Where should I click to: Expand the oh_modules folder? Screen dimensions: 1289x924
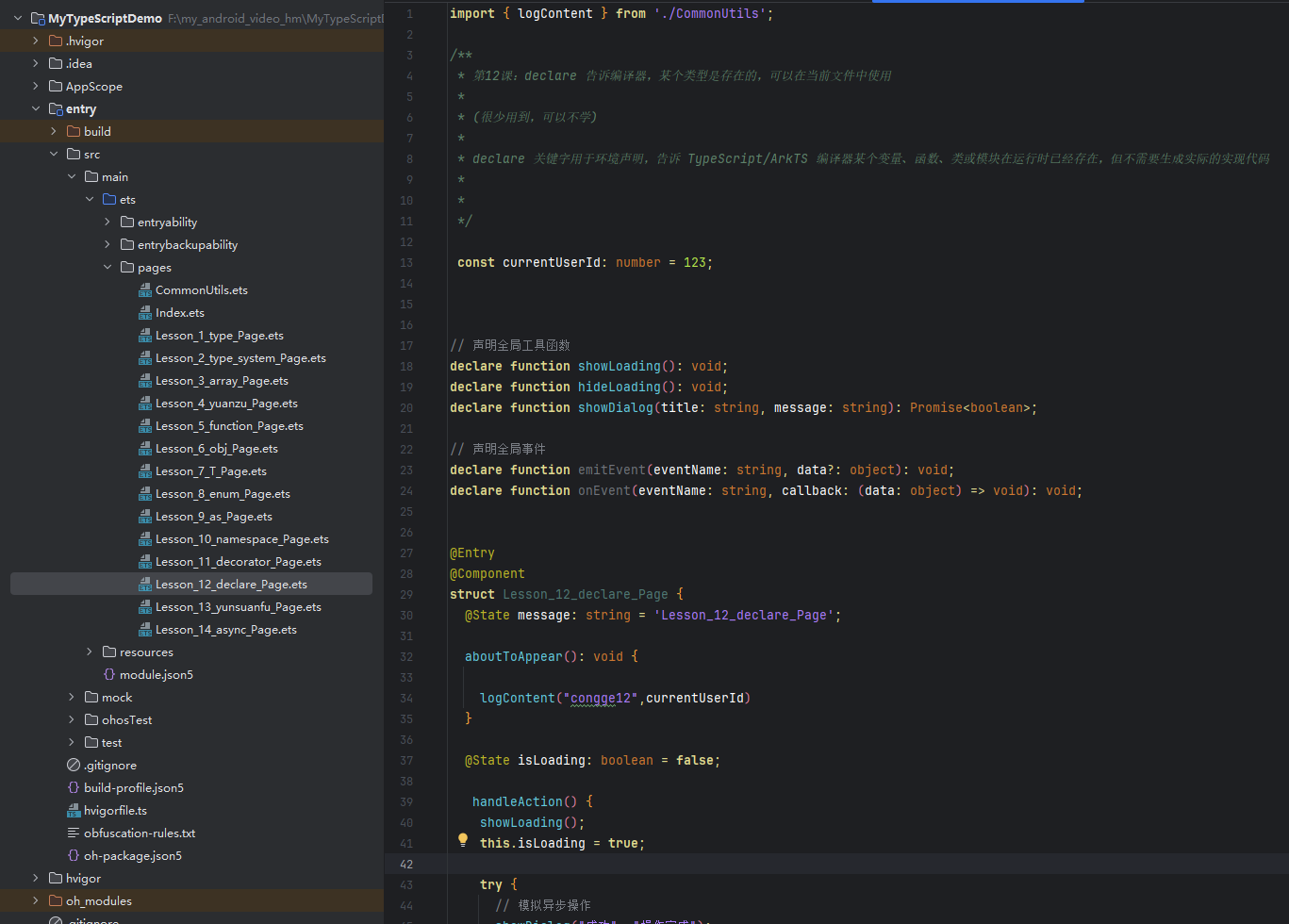point(36,901)
